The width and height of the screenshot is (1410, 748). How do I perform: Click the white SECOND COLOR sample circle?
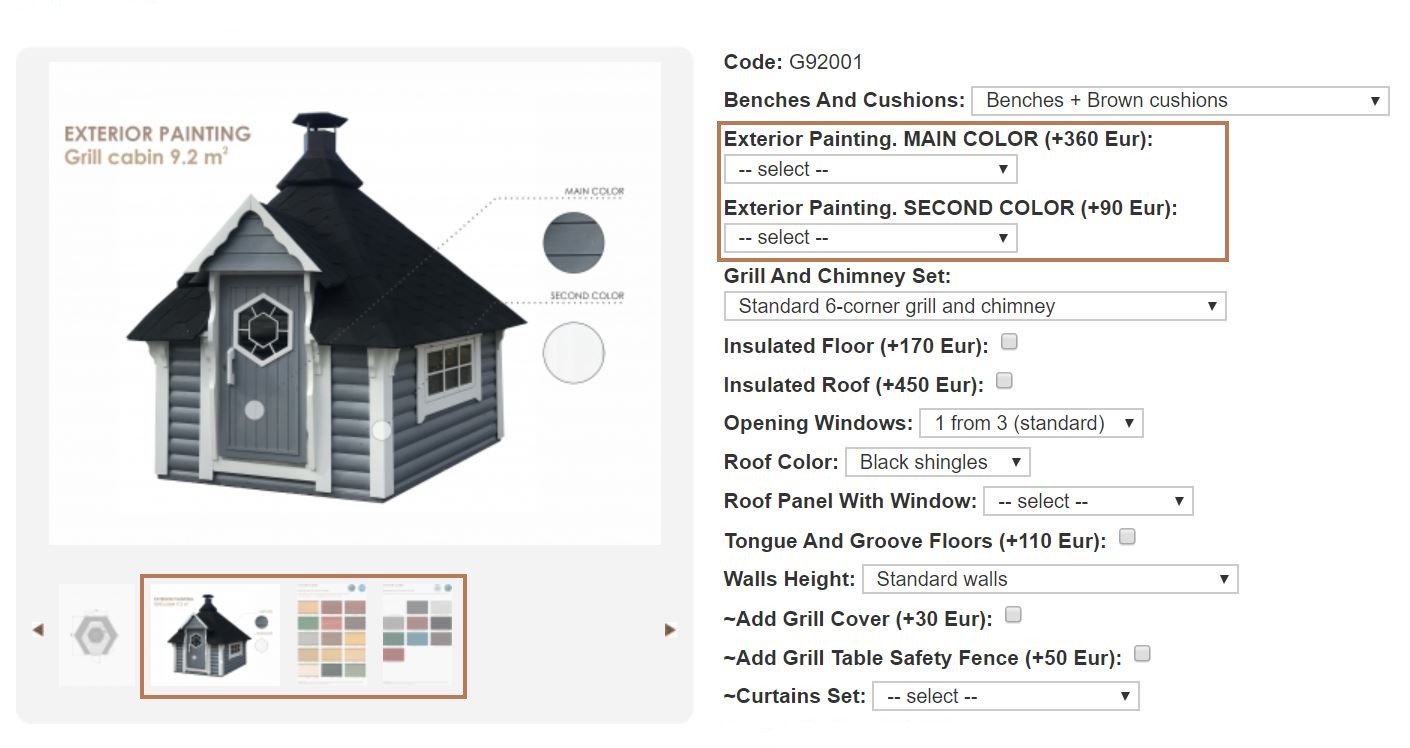(x=573, y=353)
